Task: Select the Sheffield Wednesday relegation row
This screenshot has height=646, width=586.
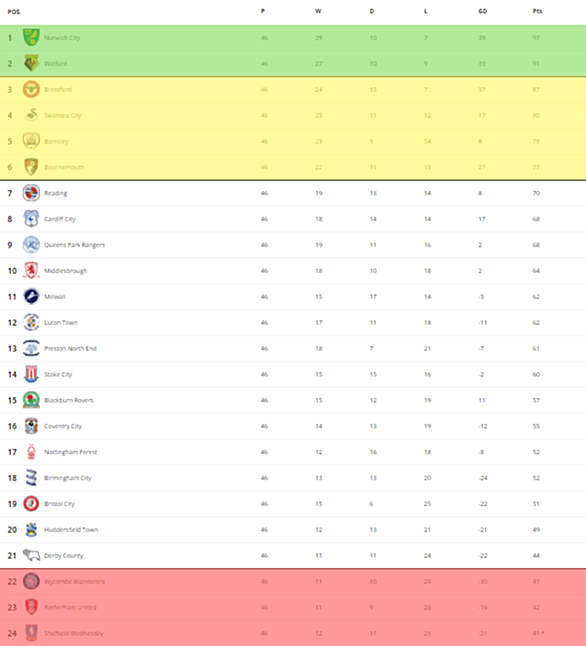Action: pyautogui.click(x=293, y=633)
